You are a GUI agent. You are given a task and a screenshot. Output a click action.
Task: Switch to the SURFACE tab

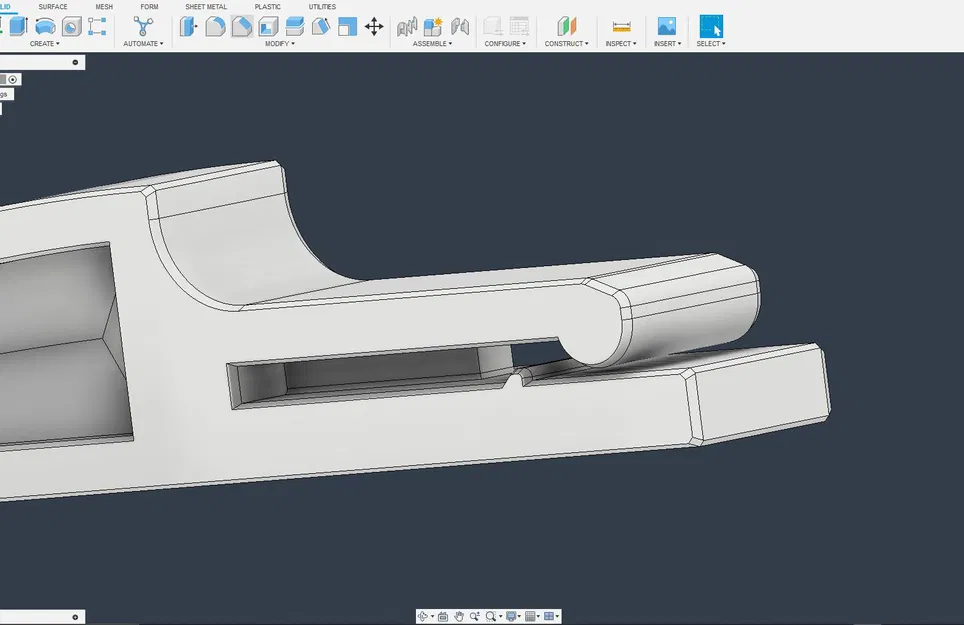point(53,7)
